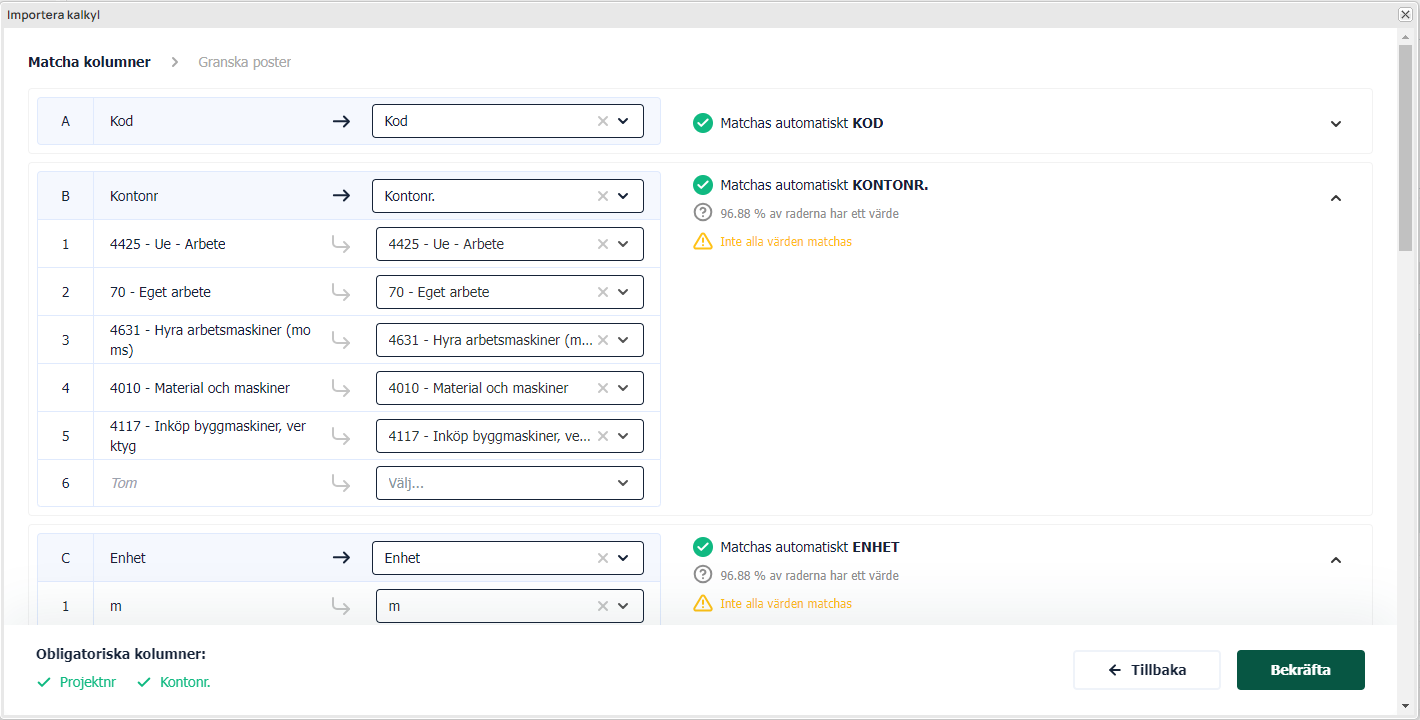This screenshot has width=1420, height=720.
Task: Go to the Granska poster step
Action: (244, 62)
